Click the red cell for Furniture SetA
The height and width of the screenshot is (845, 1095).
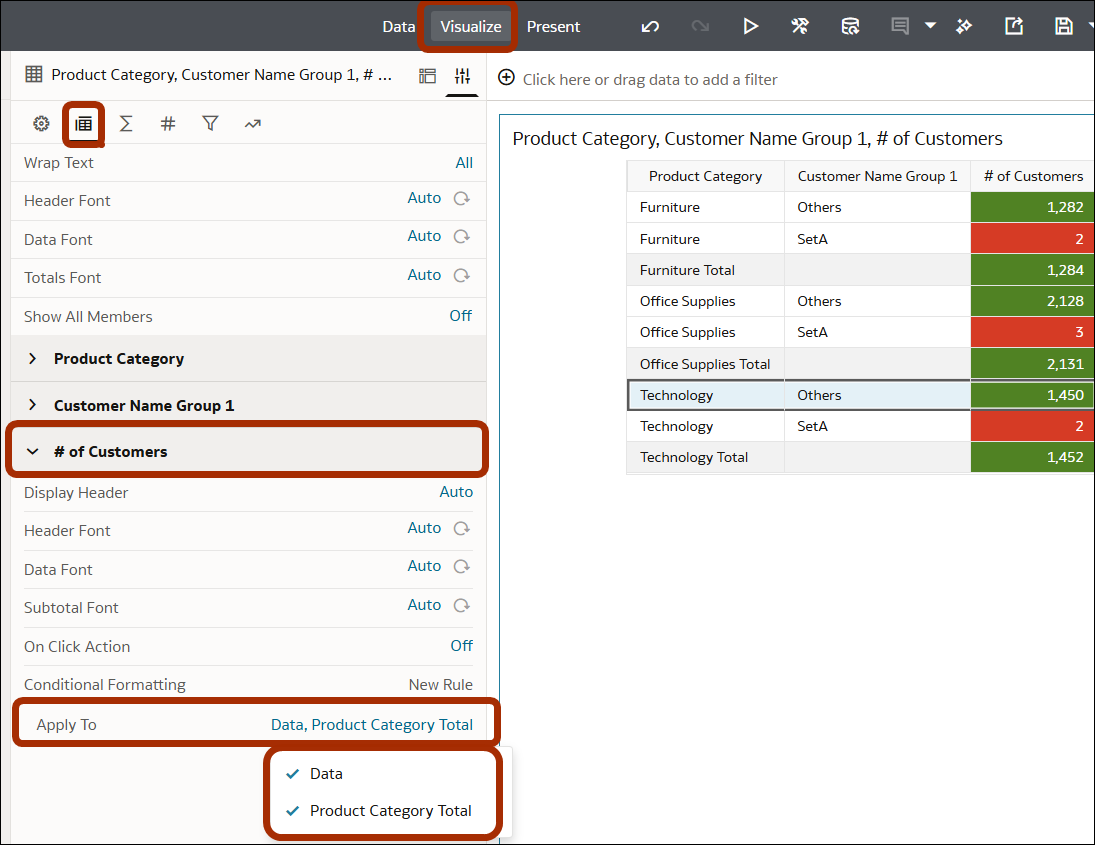(x=1031, y=239)
